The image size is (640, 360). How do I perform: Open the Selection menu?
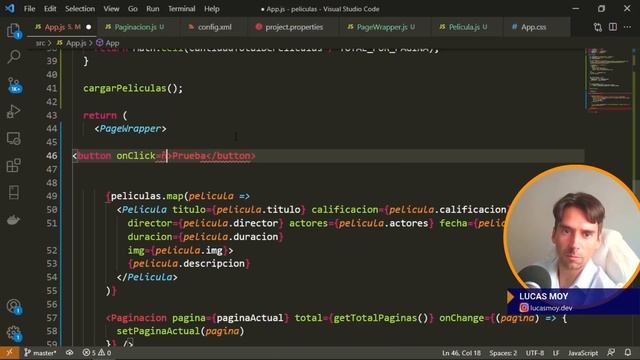point(80,9)
